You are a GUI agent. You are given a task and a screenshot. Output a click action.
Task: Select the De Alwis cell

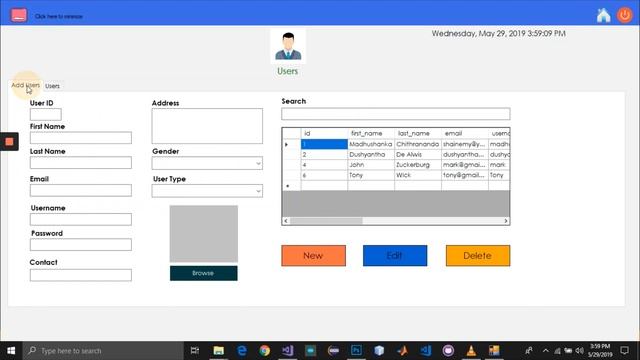coord(418,154)
